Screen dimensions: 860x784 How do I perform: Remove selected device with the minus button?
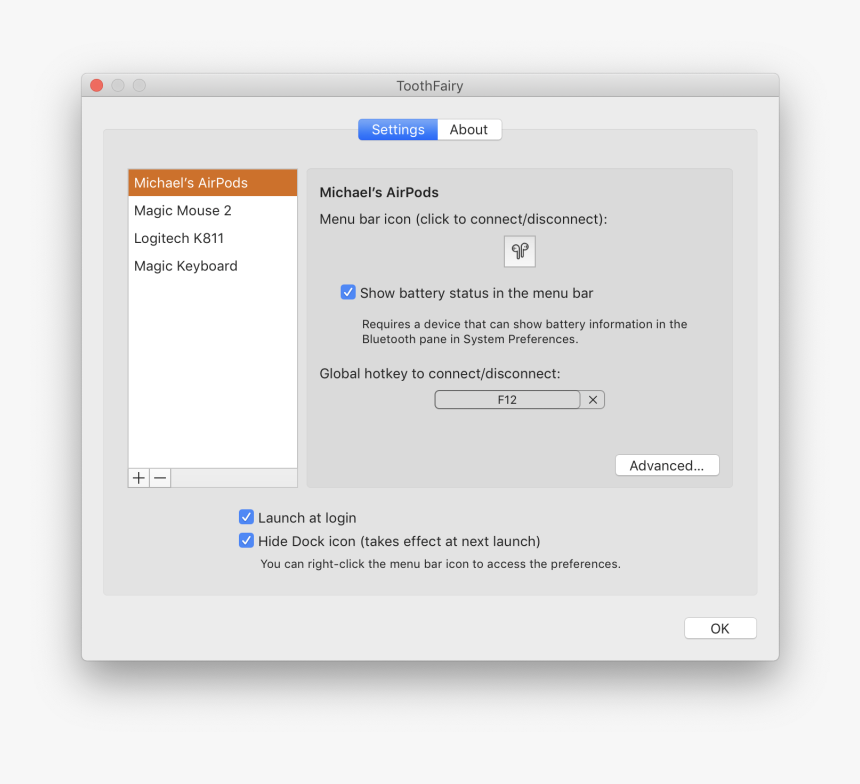pos(160,477)
